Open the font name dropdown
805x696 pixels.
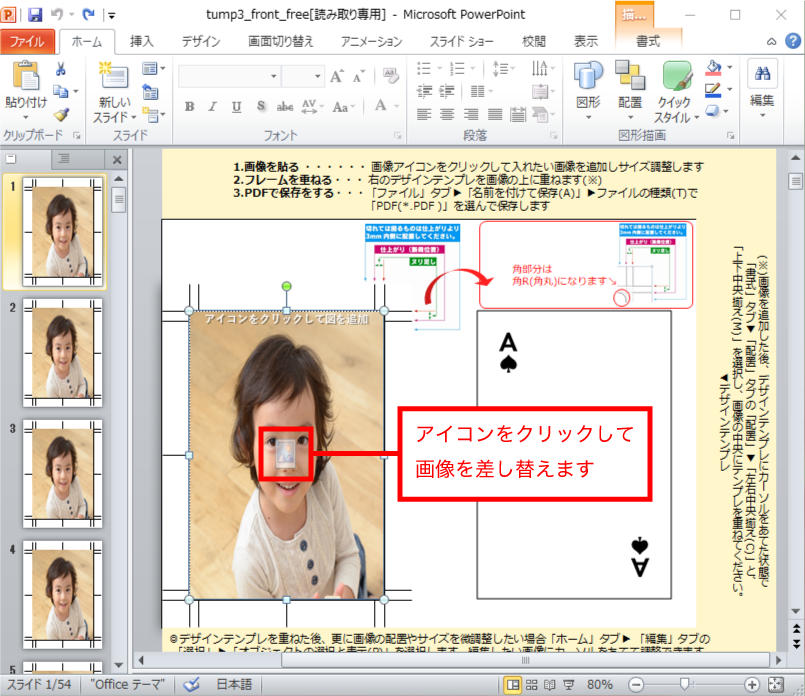[x=273, y=77]
